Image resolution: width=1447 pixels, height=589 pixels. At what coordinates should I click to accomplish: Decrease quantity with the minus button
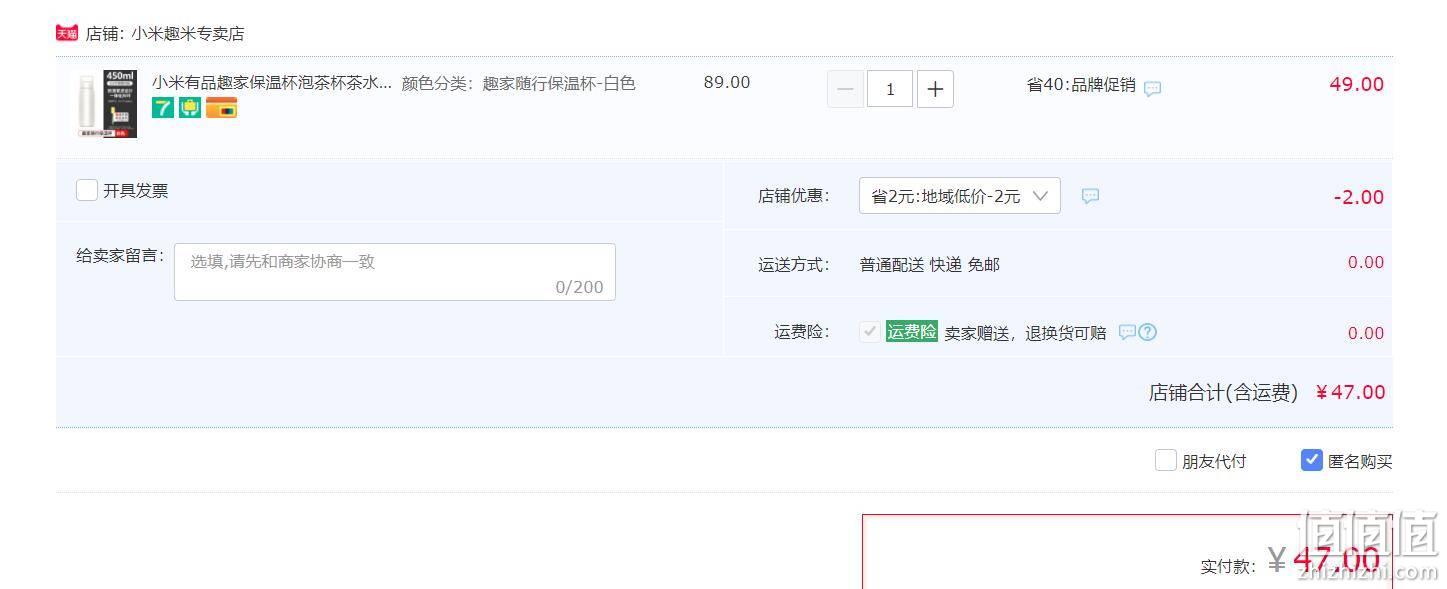(x=845, y=89)
